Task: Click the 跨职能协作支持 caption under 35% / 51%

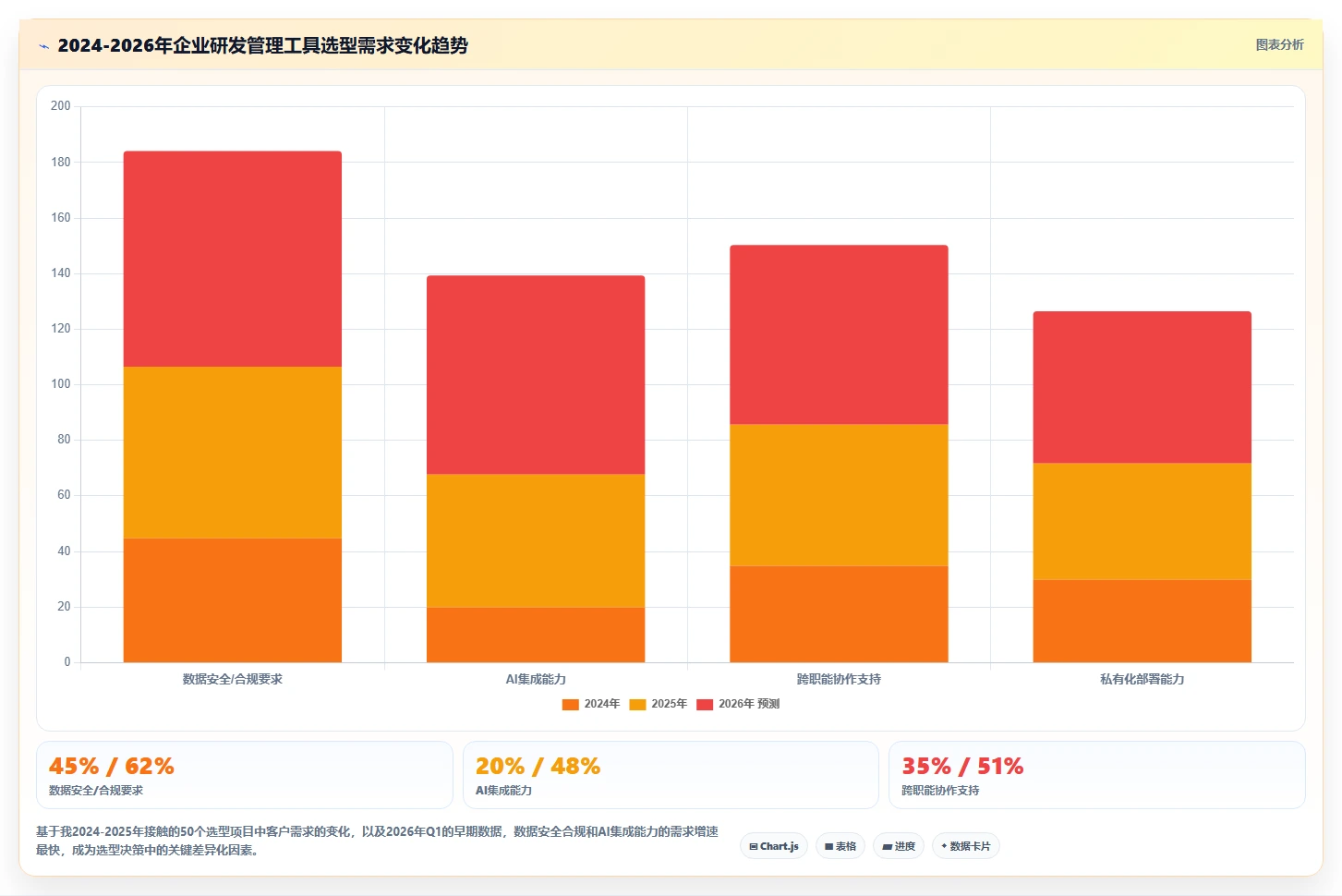Action: [940, 791]
